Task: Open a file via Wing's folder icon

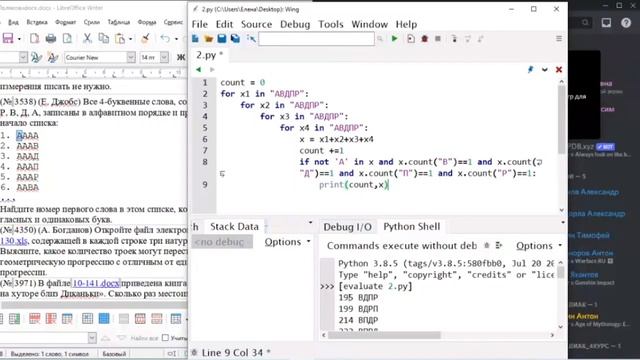Action: coord(209,39)
